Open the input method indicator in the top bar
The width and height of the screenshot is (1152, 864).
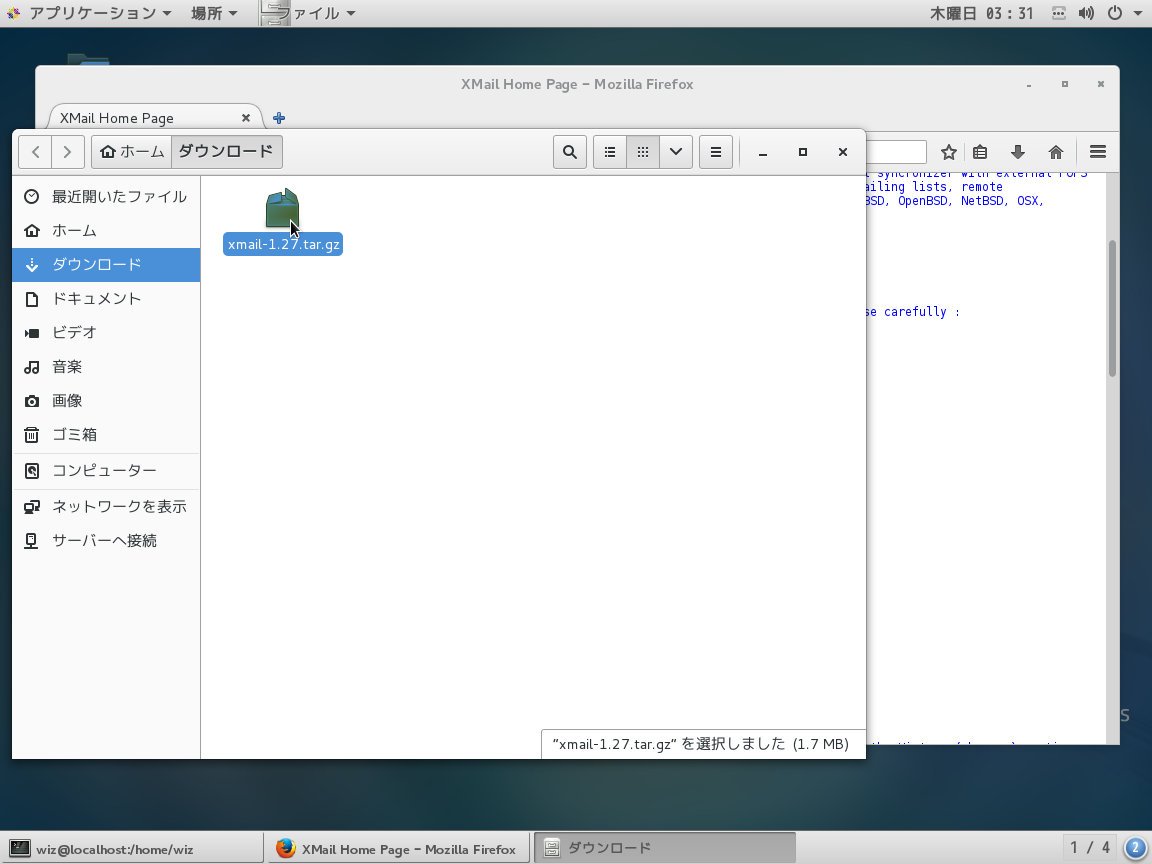coord(1059,13)
